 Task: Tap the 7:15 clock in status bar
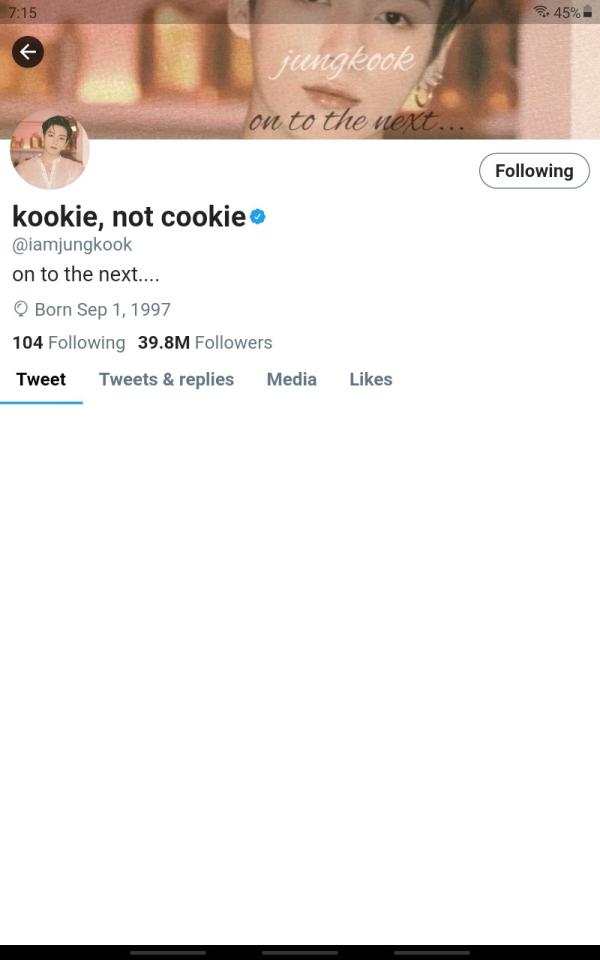point(22,12)
